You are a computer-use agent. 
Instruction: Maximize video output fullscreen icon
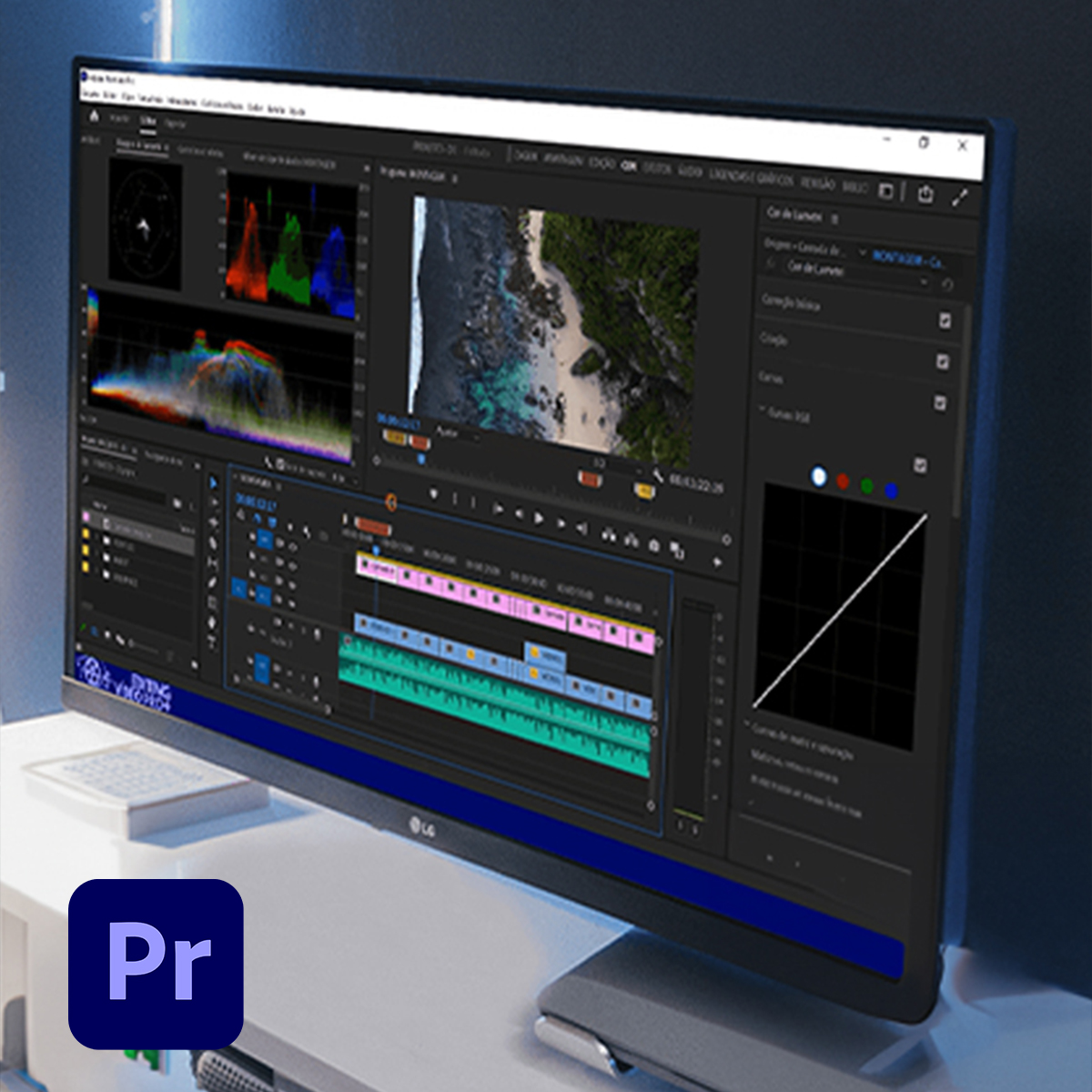click(x=960, y=197)
